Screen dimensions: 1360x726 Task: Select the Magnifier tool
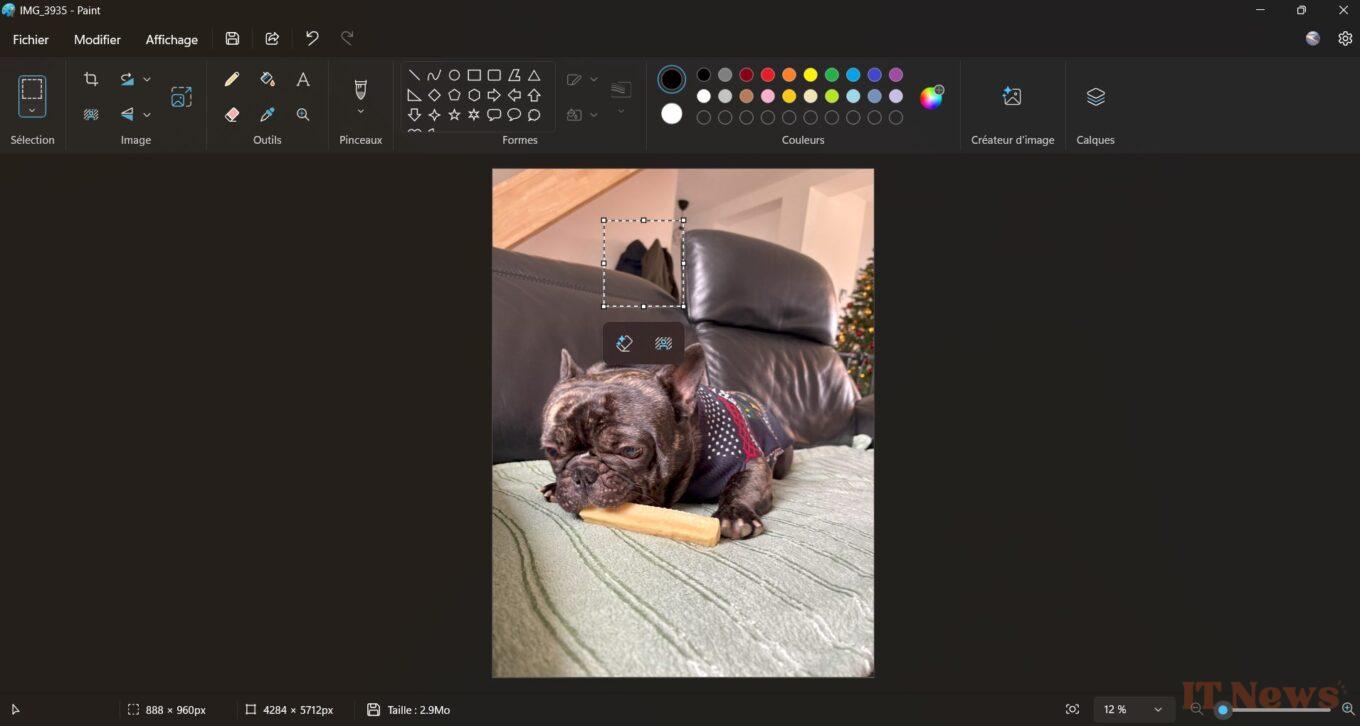click(x=303, y=115)
